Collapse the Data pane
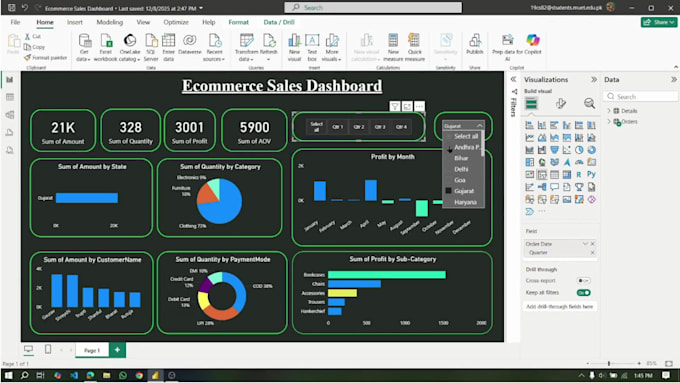Screen dimensions: 680x383 coord(673,79)
